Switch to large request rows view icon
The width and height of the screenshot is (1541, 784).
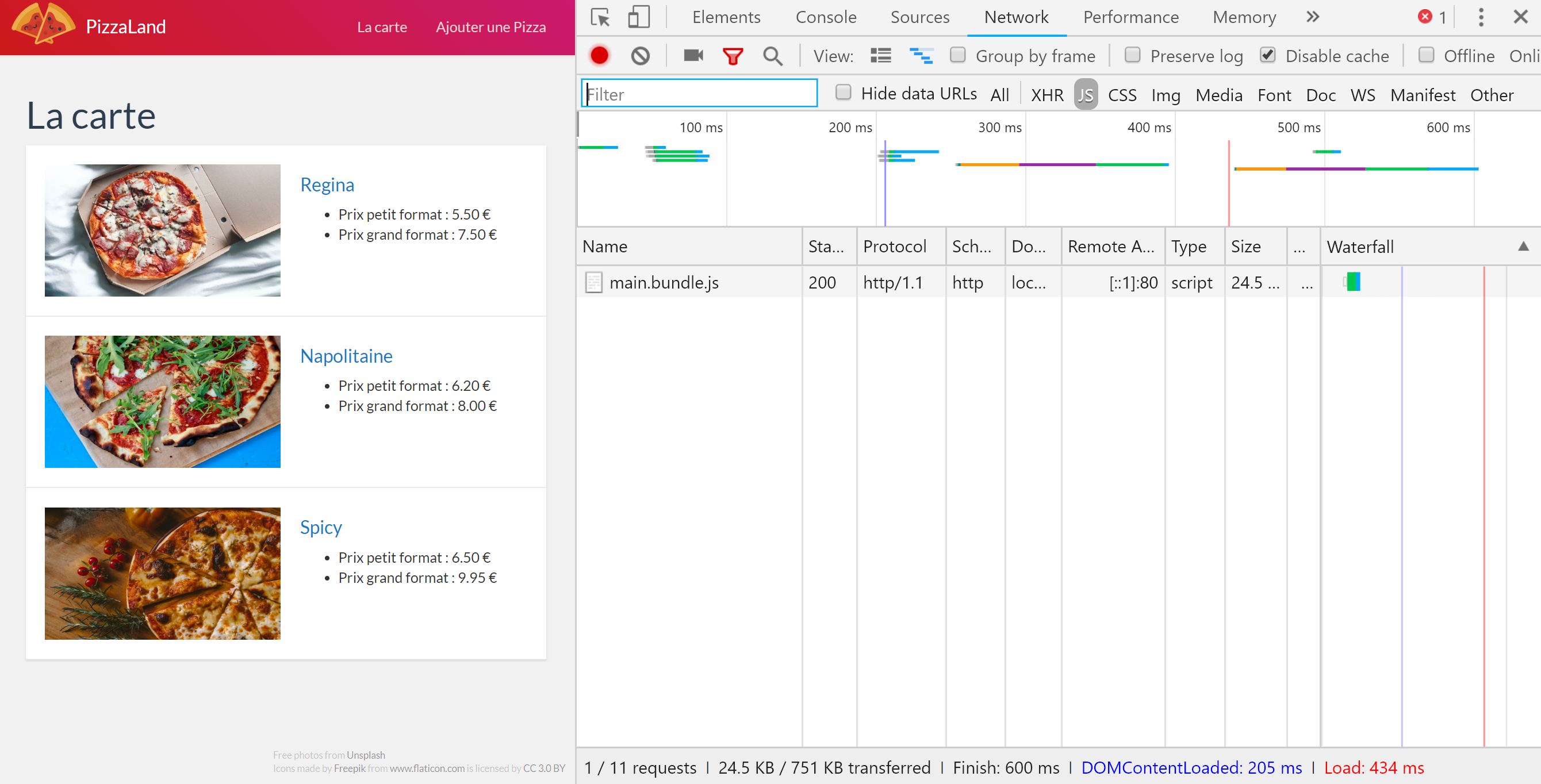pyautogui.click(x=880, y=56)
